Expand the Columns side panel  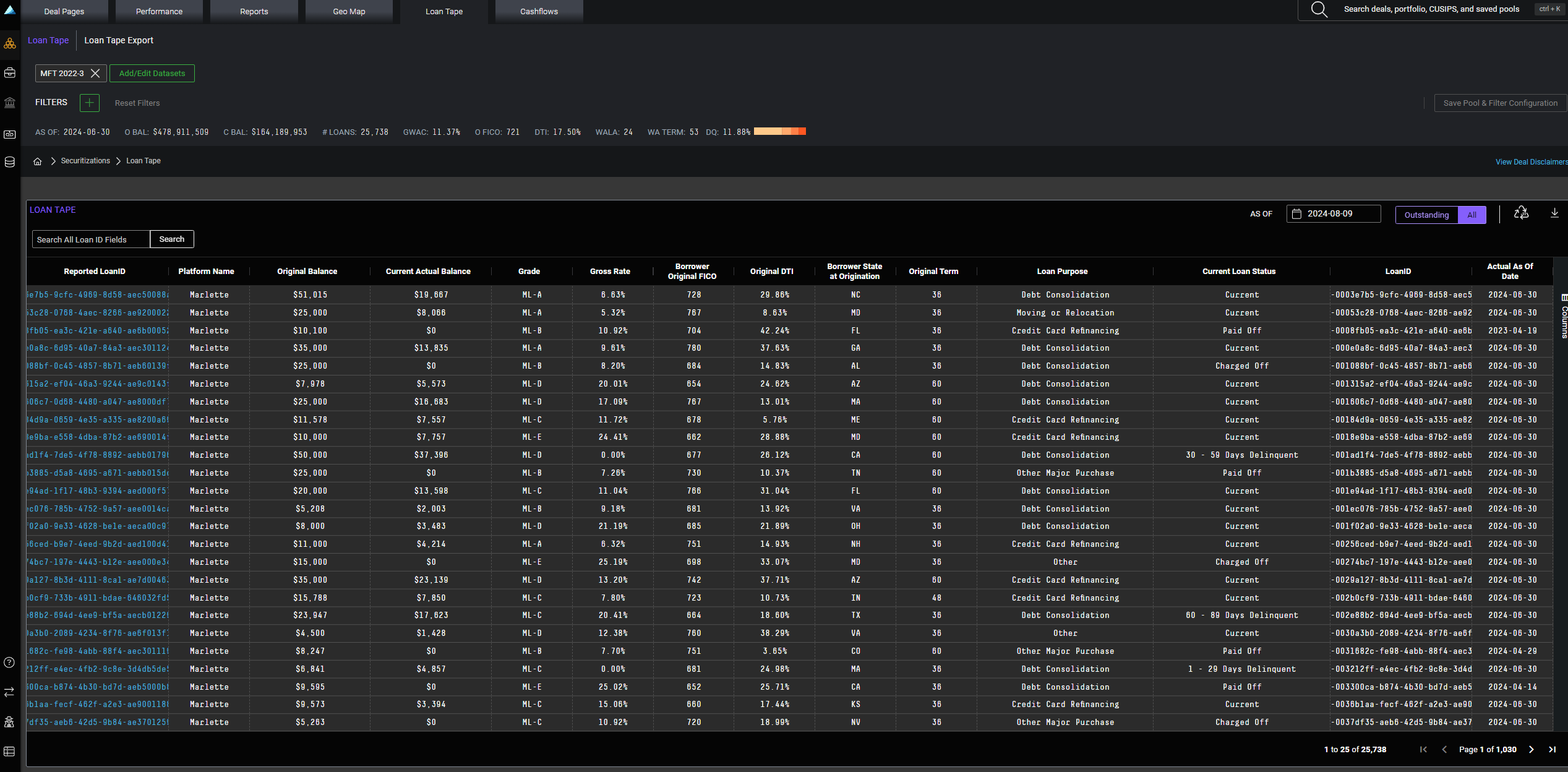click(x=1564, y=315)
